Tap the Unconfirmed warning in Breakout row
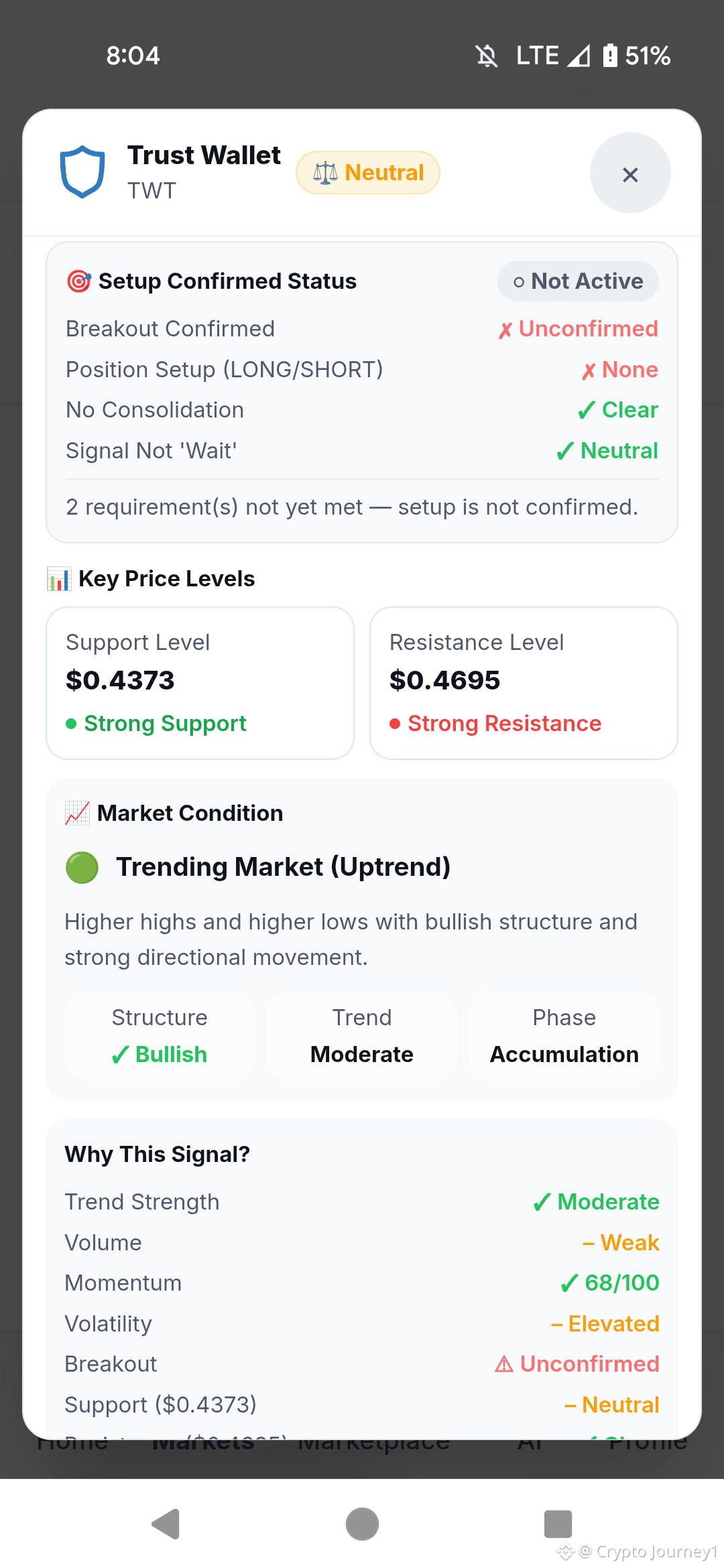This screenshot has height=1568, width=724. (577, 1364)
